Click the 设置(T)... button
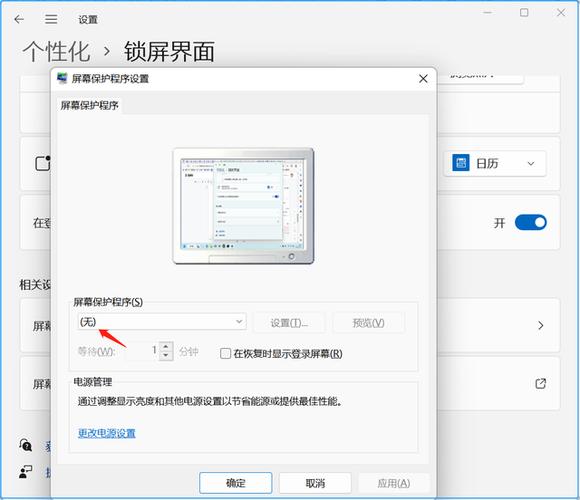This screenshot has height=500, width=580. (x=289, y=323)
